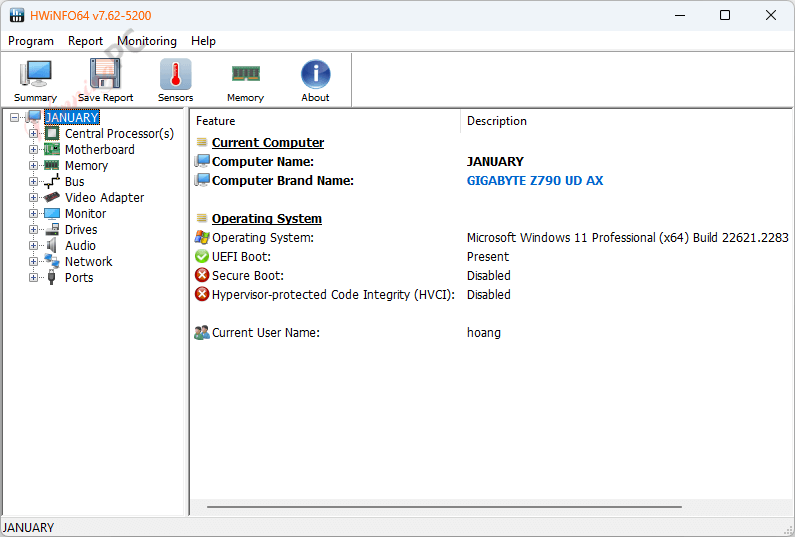Click the Central Processor(s) chip icon
The width and height of the screenshot is (796, 538).
pos(52,133)
